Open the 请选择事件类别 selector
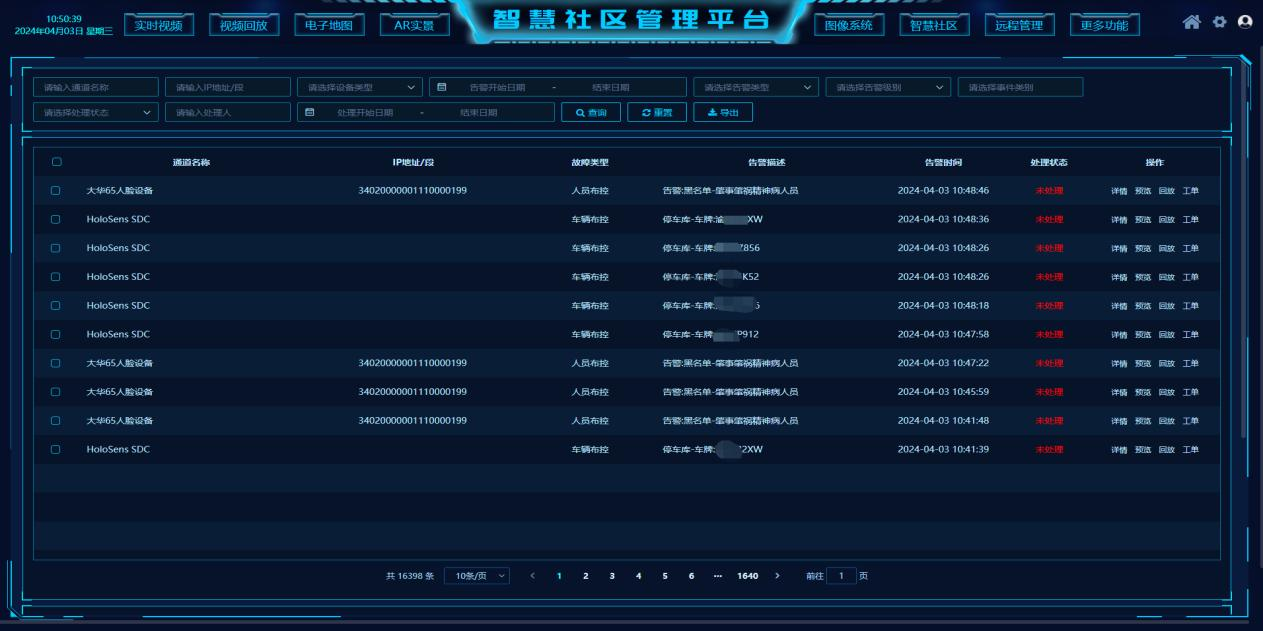Viewport: 1263px width, 631px height. coord(1020,87)
